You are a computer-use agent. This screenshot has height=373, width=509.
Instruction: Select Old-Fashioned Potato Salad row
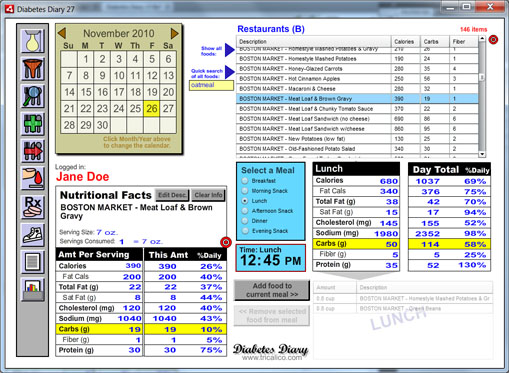[357, 149]
